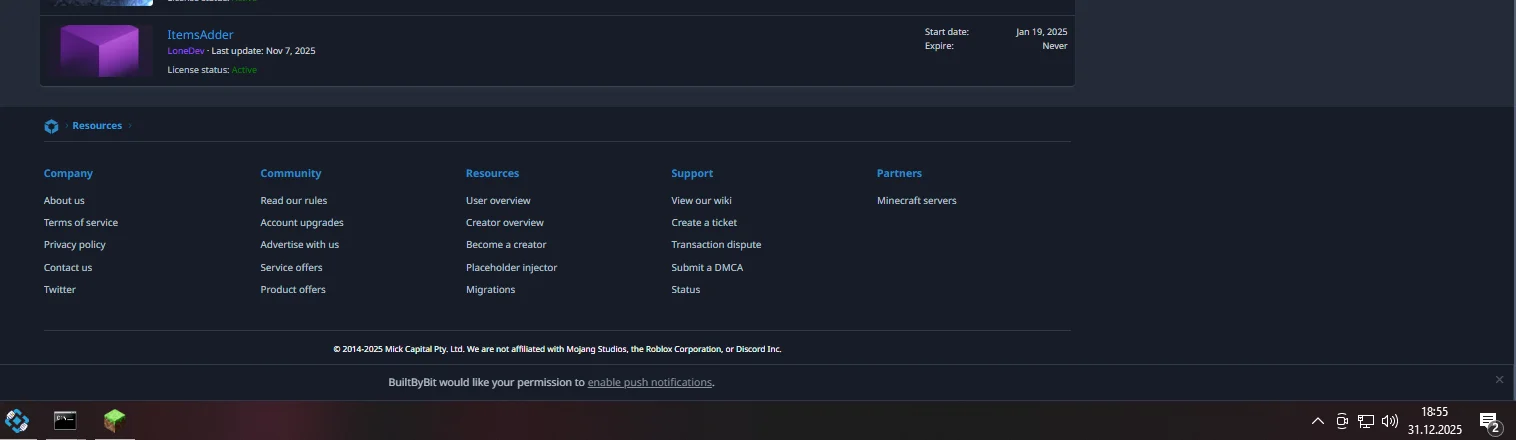Open Product offers
The width and height of the screenshot is (1516, 440).
click(x=293, y=290)
